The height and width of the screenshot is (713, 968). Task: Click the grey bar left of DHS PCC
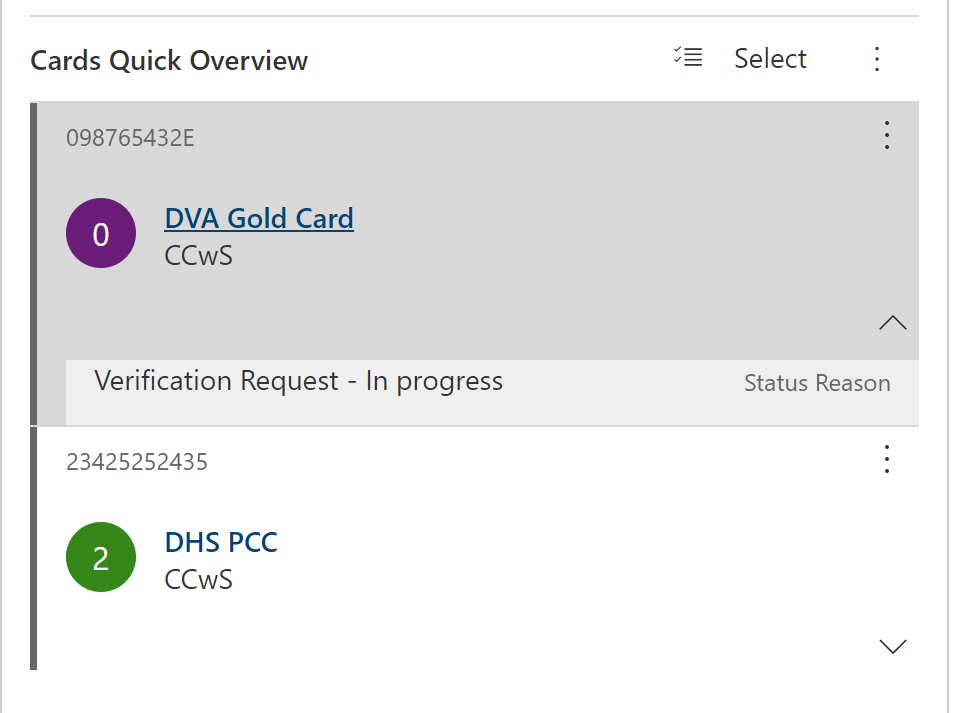pos(34,548)
